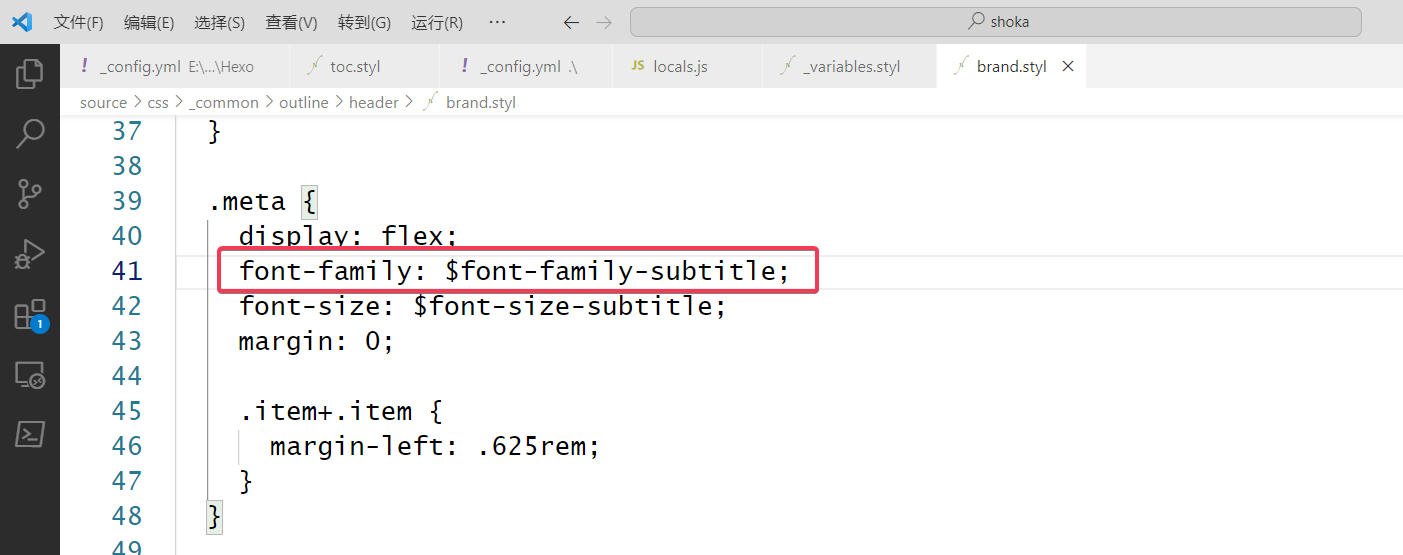Expand the overflow menu with three dots

pyautogui.click(x=497, y=22)
